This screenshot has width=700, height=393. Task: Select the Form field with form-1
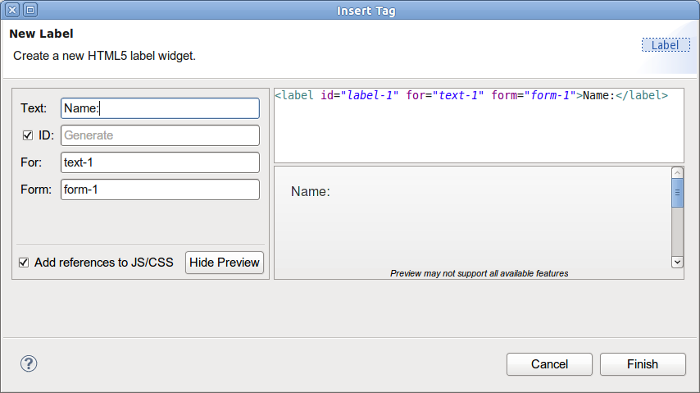160,189
